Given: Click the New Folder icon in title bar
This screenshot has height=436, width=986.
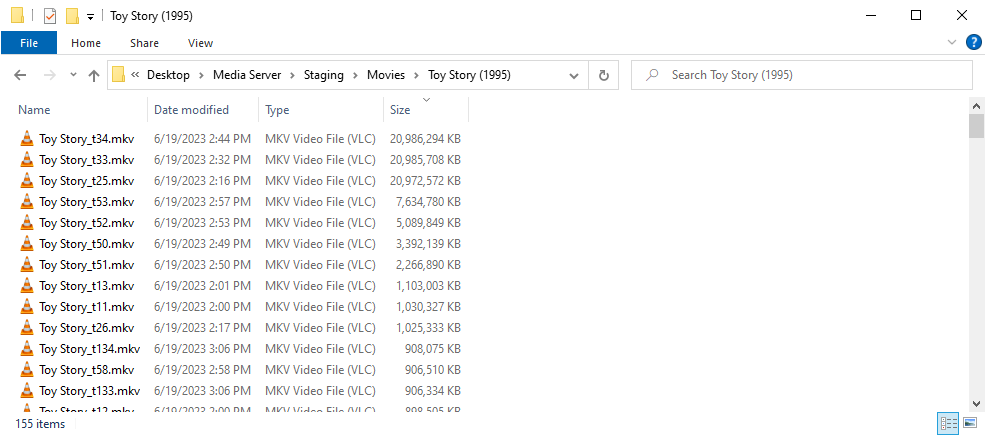Looking at the screenshot, I should pos(72,16).
